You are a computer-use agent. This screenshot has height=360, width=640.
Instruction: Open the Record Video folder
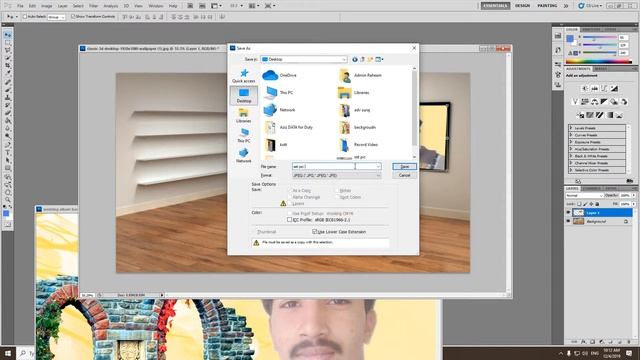(x=358, y=145)
